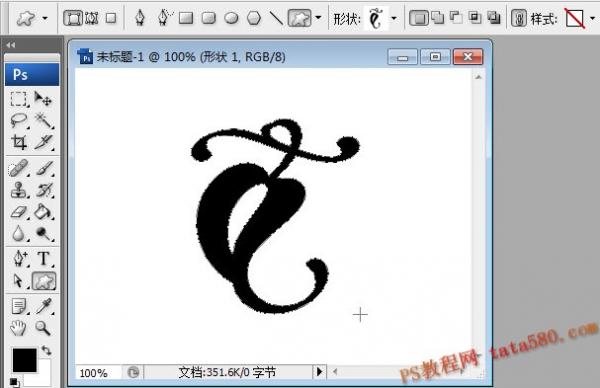Swap foreground and background colors
The height and width of the screenshot is (388, 600).
pyautogui.click(x=46, y=350)
